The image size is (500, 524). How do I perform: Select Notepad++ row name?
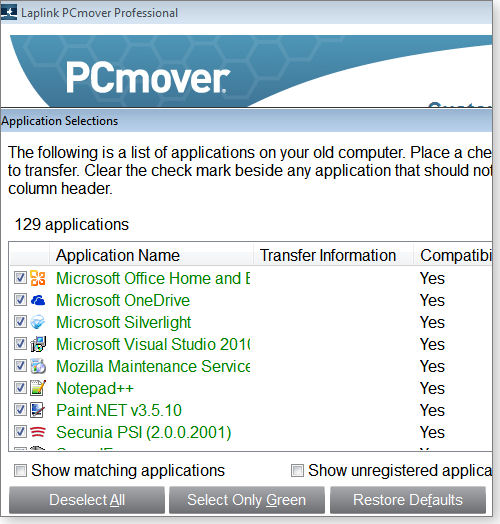[95, 388]
